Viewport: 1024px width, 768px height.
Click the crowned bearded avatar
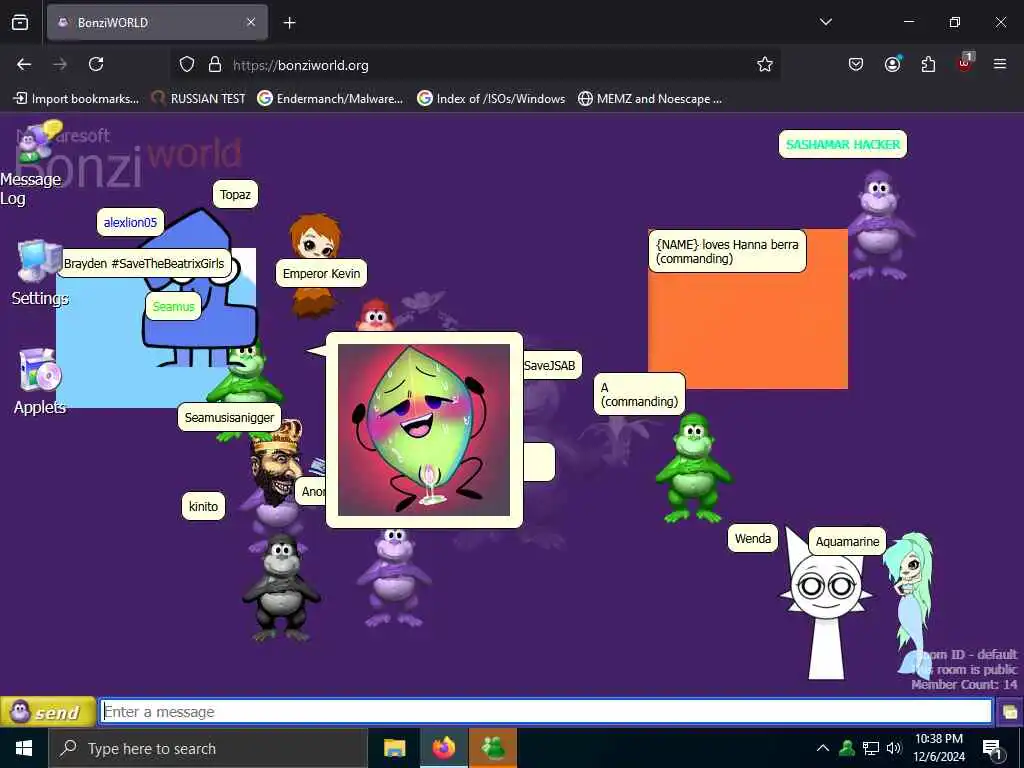pos(278,462)
